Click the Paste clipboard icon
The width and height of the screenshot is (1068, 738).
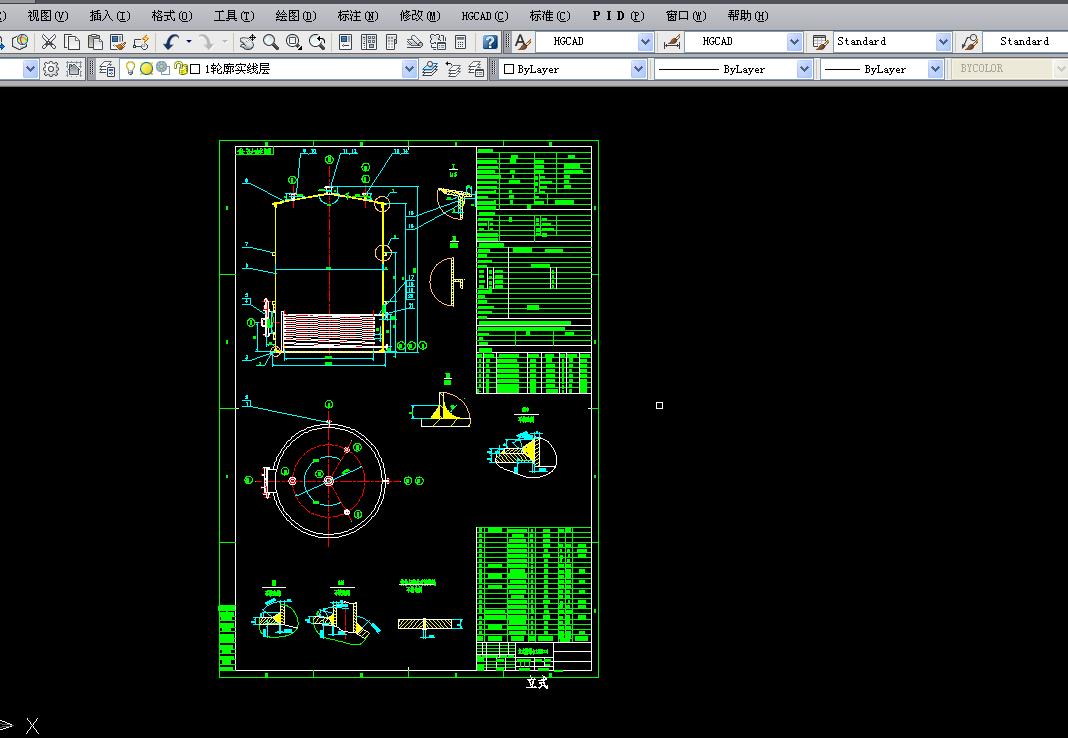(95, 42)
